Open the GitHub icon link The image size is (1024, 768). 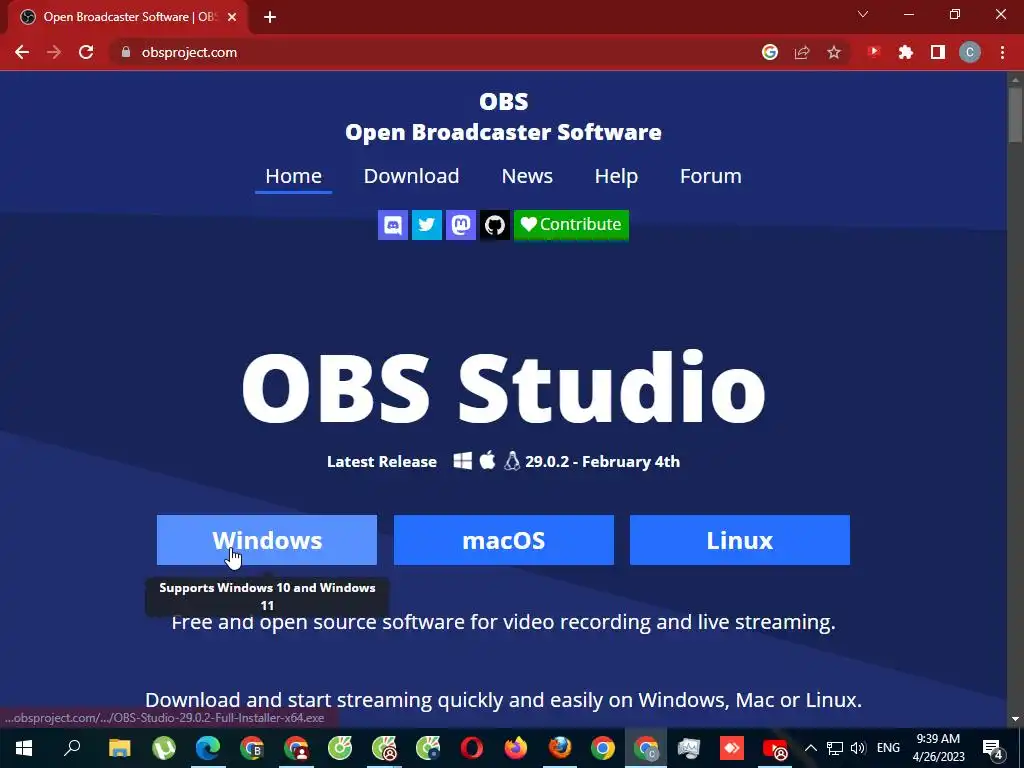coord(494,225)
